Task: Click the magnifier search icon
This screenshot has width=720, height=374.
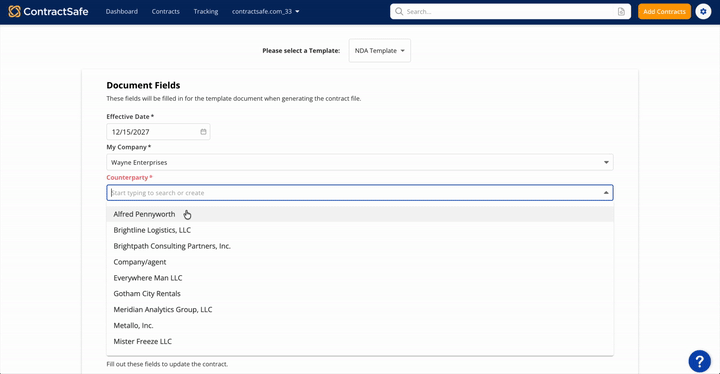Action: 399,11
